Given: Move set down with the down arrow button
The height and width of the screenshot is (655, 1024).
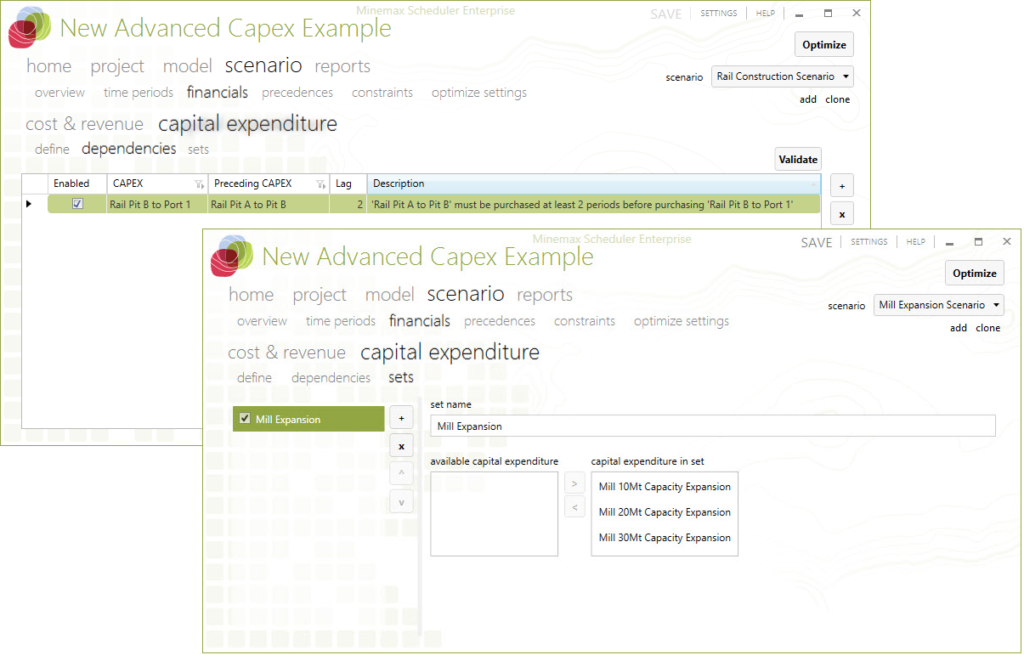Looking at the screenshot, I should [x=401, y=502].
